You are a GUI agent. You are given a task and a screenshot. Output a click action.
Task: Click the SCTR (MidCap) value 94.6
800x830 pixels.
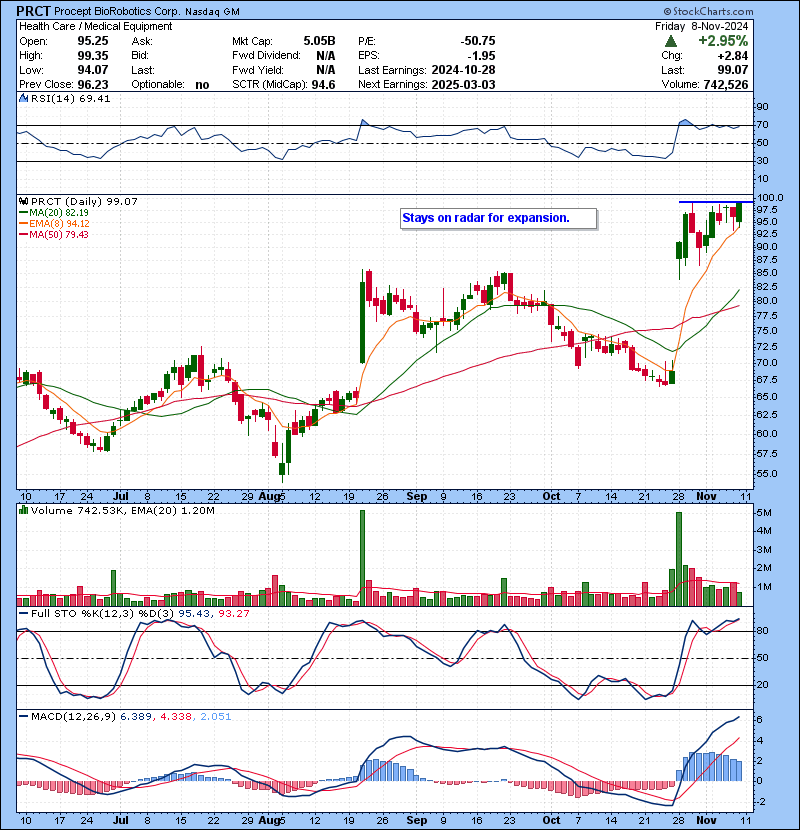(323, 85)
